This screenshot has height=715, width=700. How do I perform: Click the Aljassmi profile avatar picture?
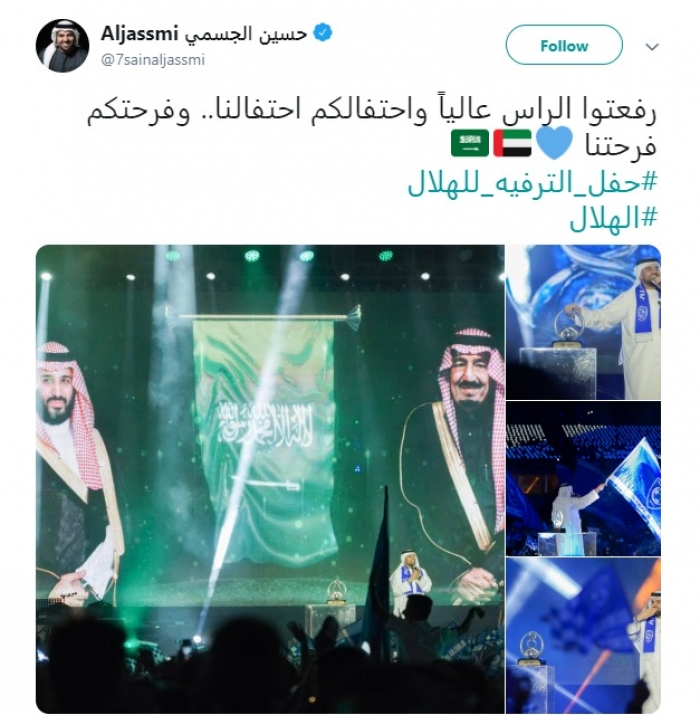(62, 46)
